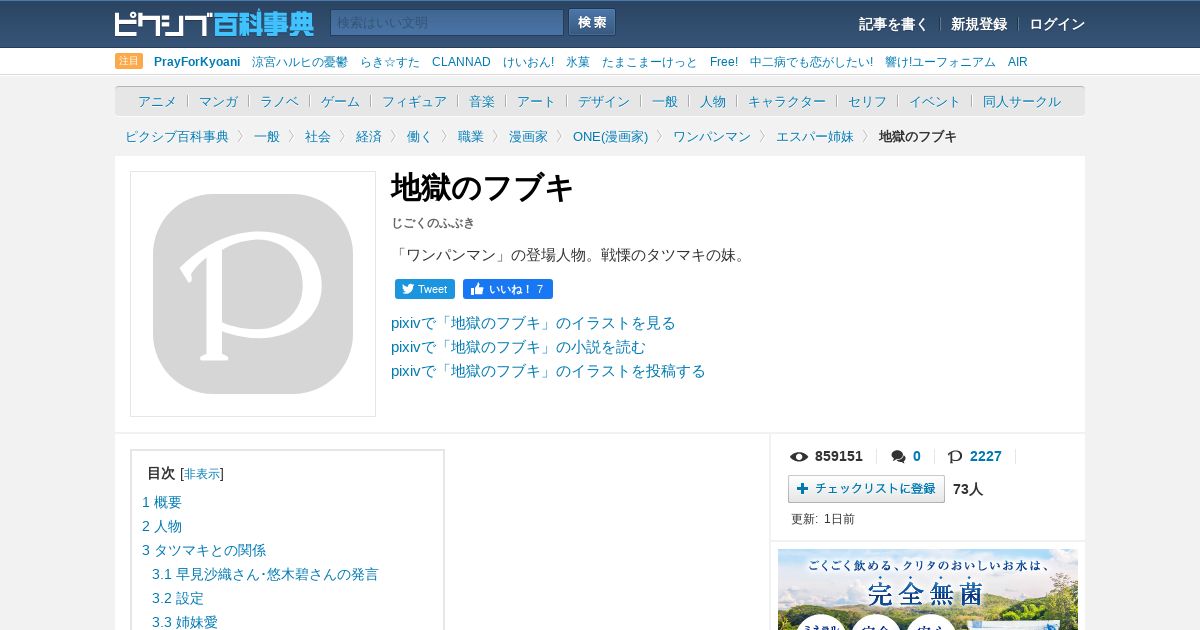Open the らき☆すた trending tag
The height and width of the screenshot is (630, 1200).
pyautogui.click(x=390, y=62)
